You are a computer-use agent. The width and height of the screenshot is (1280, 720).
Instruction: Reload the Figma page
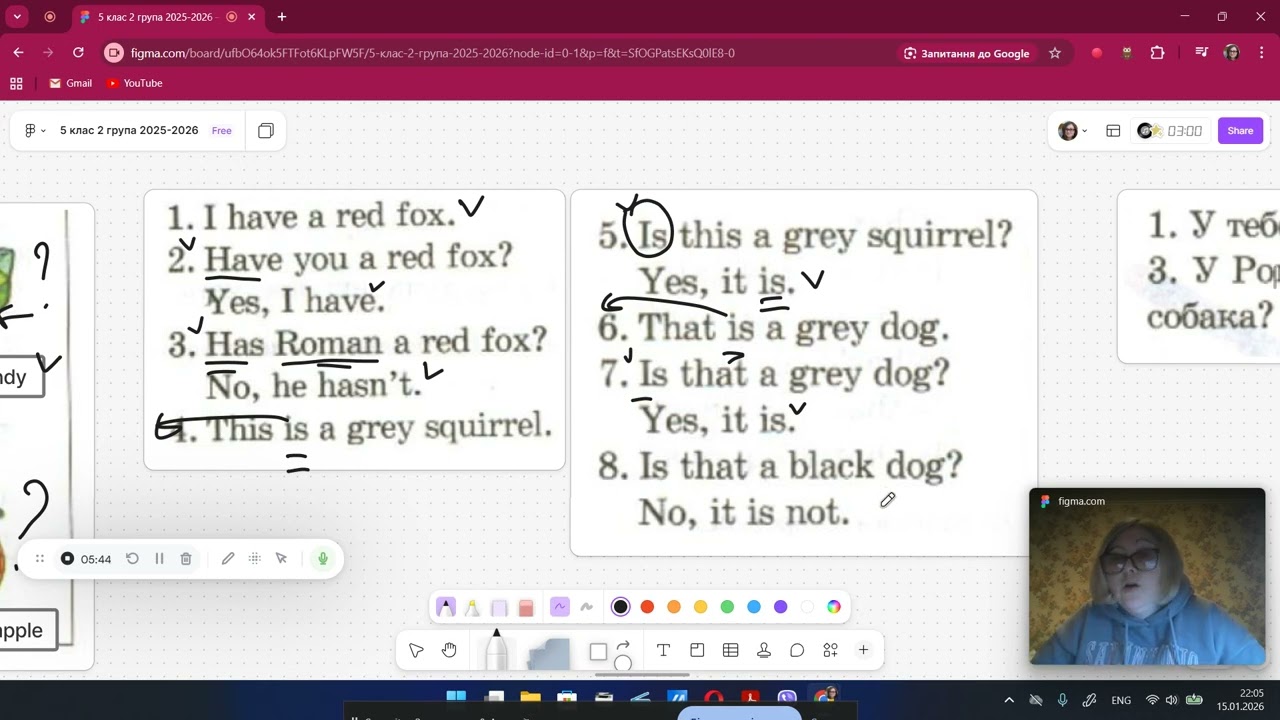coord(79,53)
